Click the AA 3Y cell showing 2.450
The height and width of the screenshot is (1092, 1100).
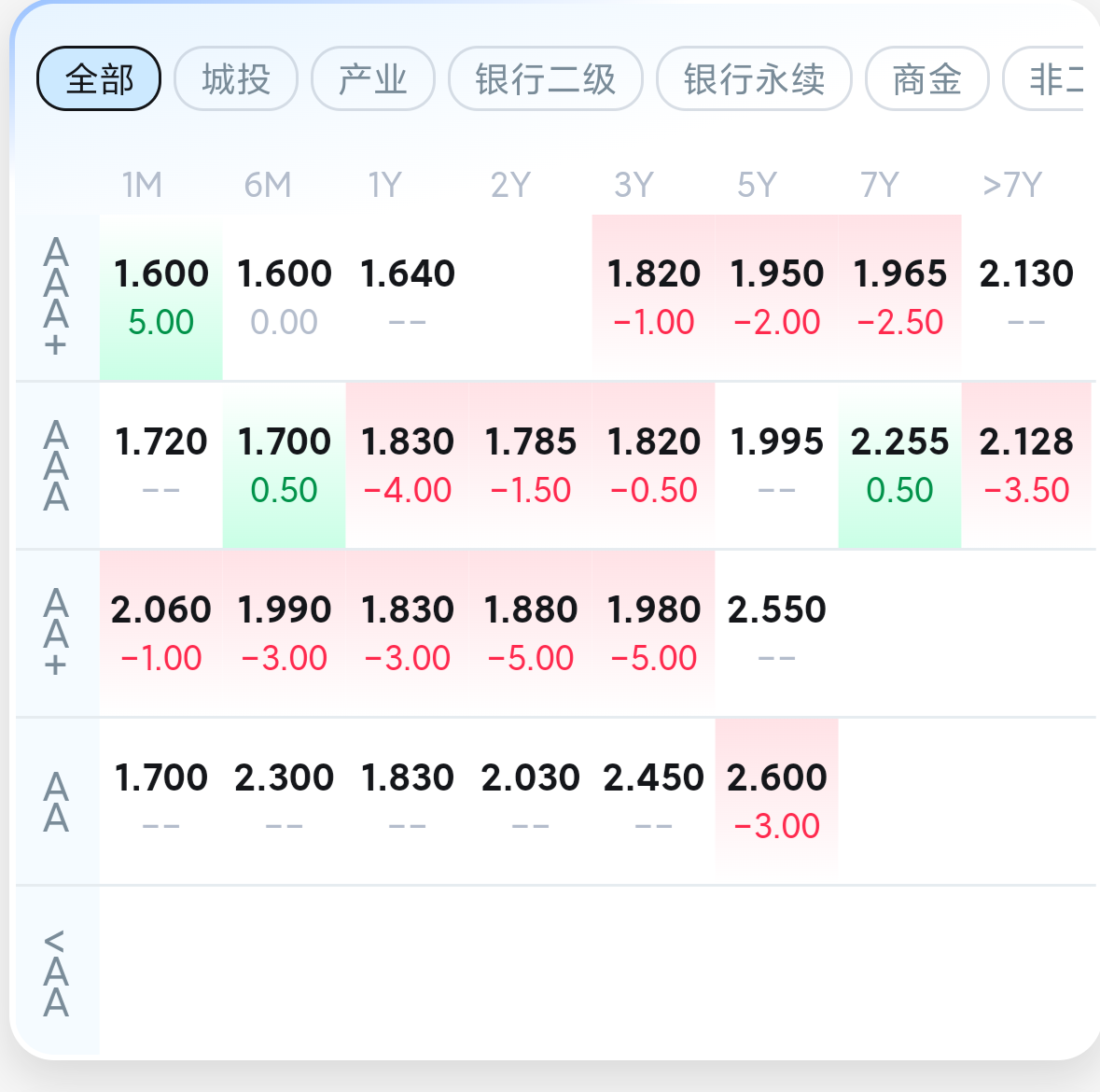654,802
